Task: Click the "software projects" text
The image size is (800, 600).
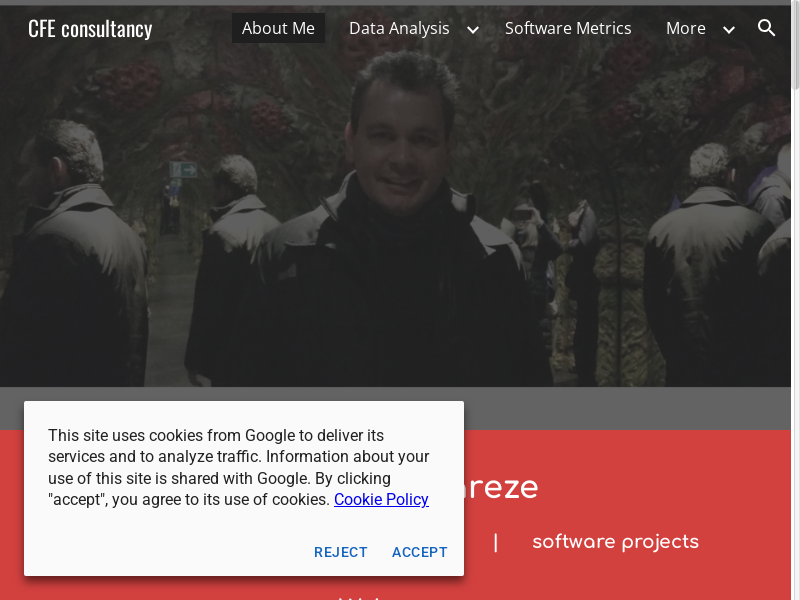Action: 615,542
